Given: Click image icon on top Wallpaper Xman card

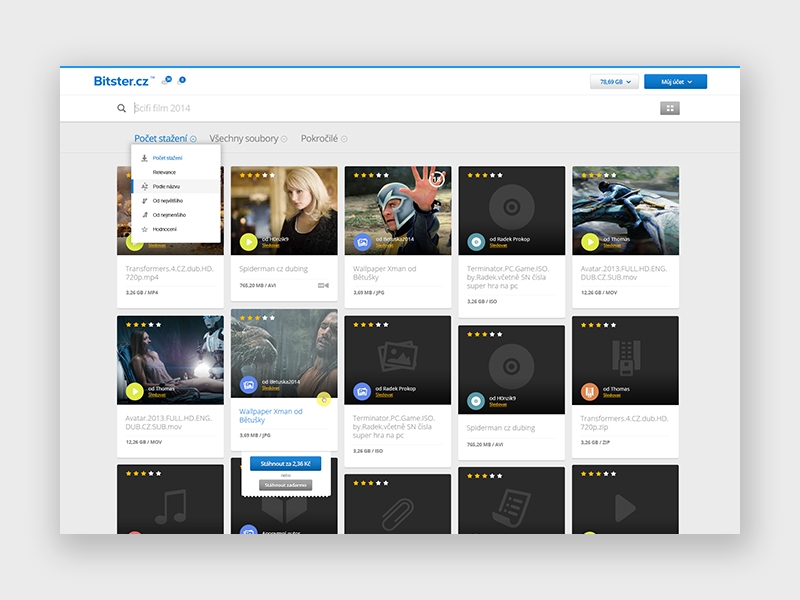Looking at the screenshot, I should [362, 241].
